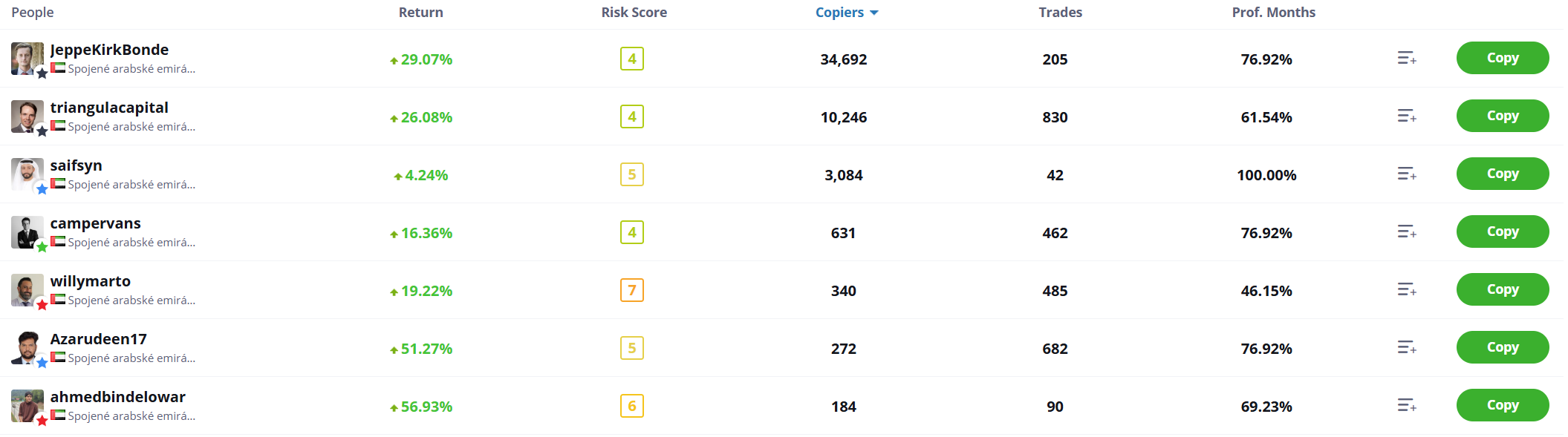This screenshot has height=437, width=1568.
Task: Copy trader JeppeKirkBonde
Action: coord(1502,58)
